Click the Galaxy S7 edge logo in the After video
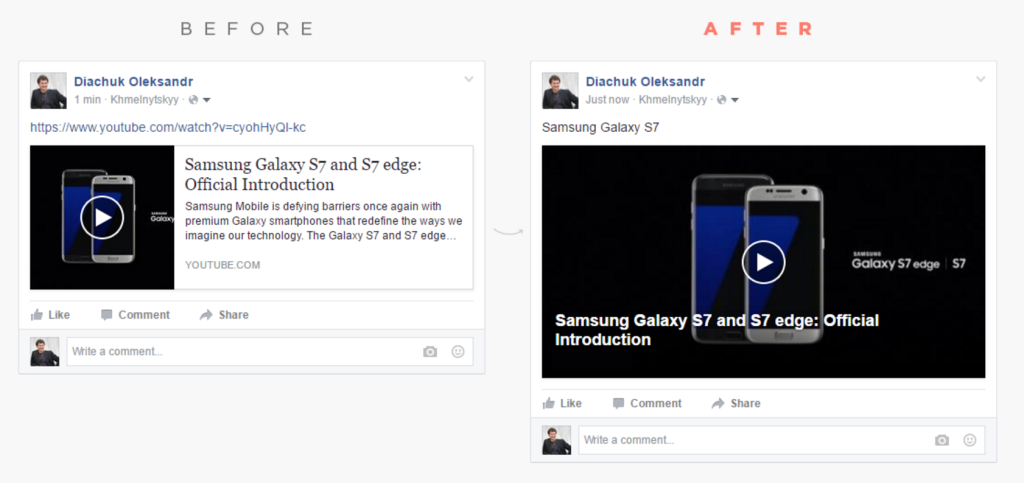 [x=908, y=261]
